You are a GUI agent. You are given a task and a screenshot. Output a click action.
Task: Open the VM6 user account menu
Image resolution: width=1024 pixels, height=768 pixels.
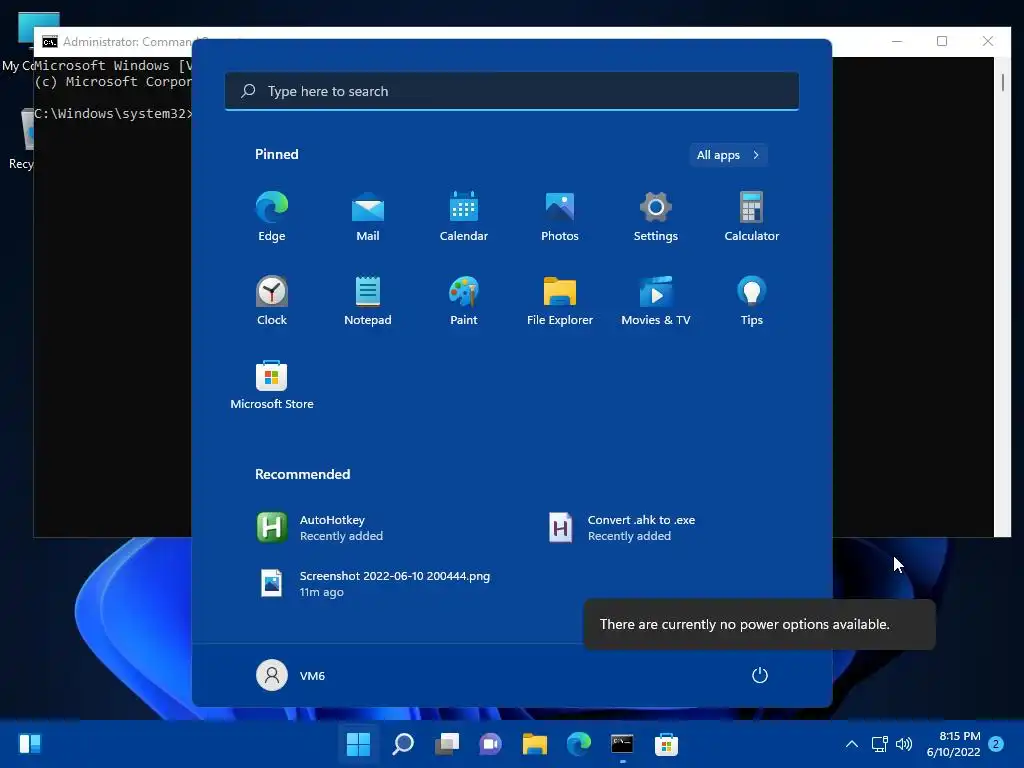[x=291, y=675]
